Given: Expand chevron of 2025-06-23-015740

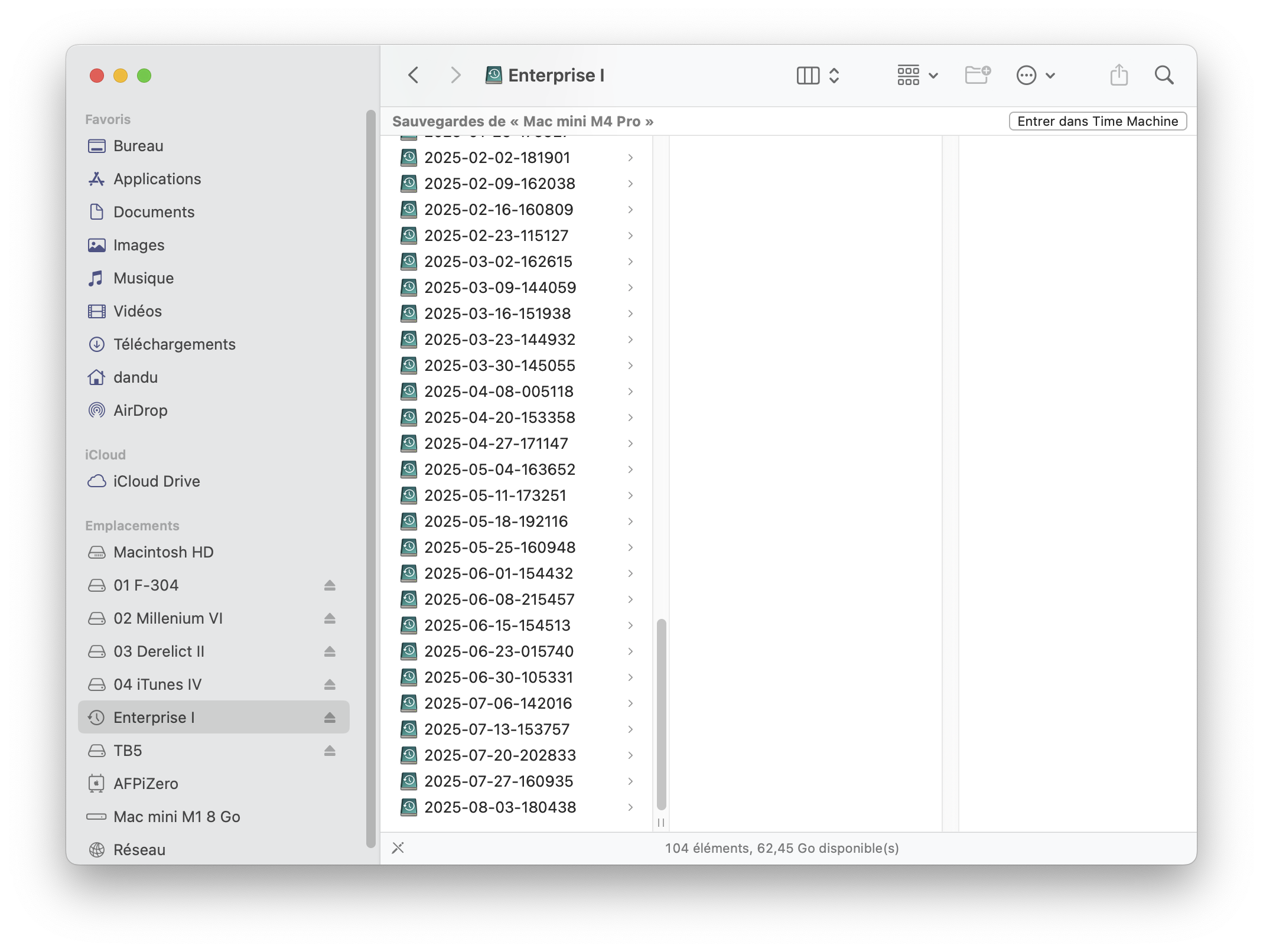Looking at the screenshot, I should [630, 651].
